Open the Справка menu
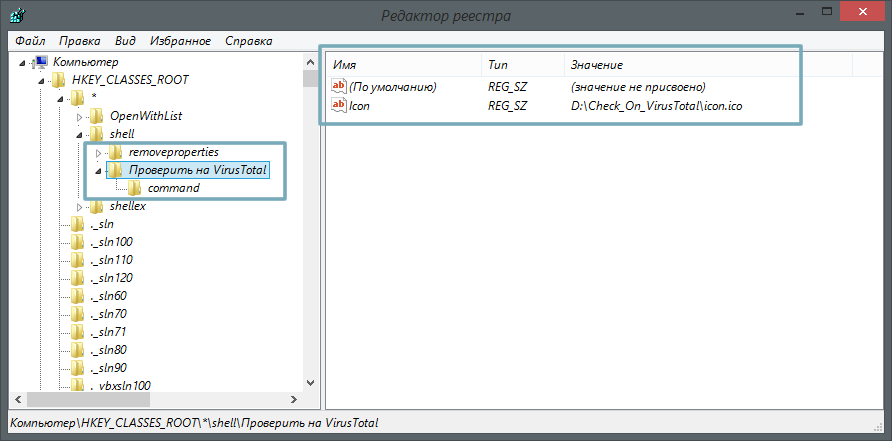This screenshot has width=892, height=441. (249, 41)
